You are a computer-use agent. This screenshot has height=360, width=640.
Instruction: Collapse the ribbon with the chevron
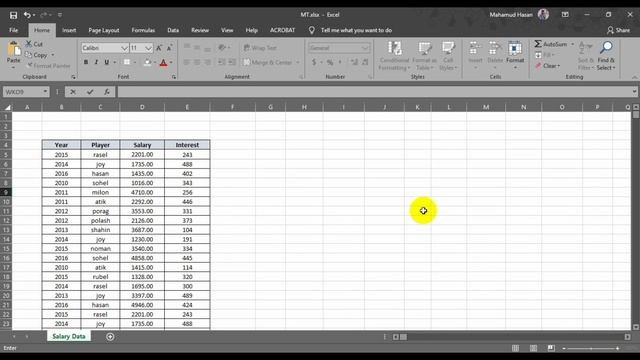[x=634, y=77]
